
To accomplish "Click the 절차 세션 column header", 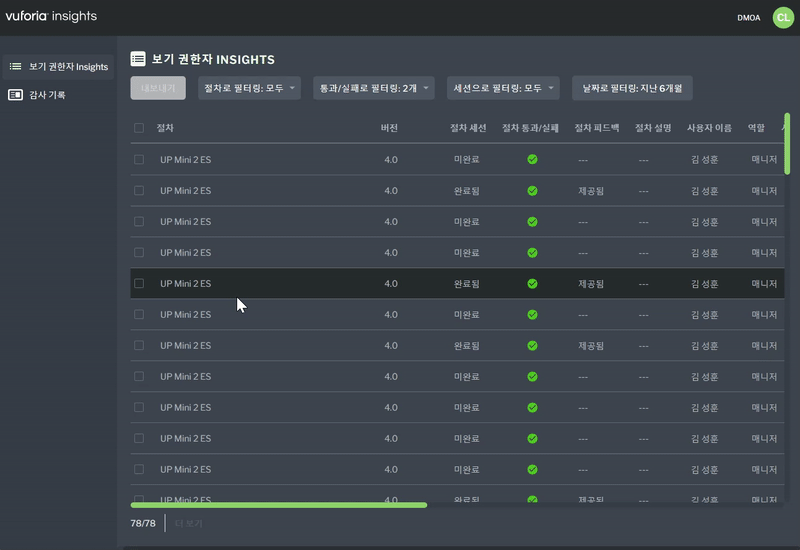I will [467, 128].
